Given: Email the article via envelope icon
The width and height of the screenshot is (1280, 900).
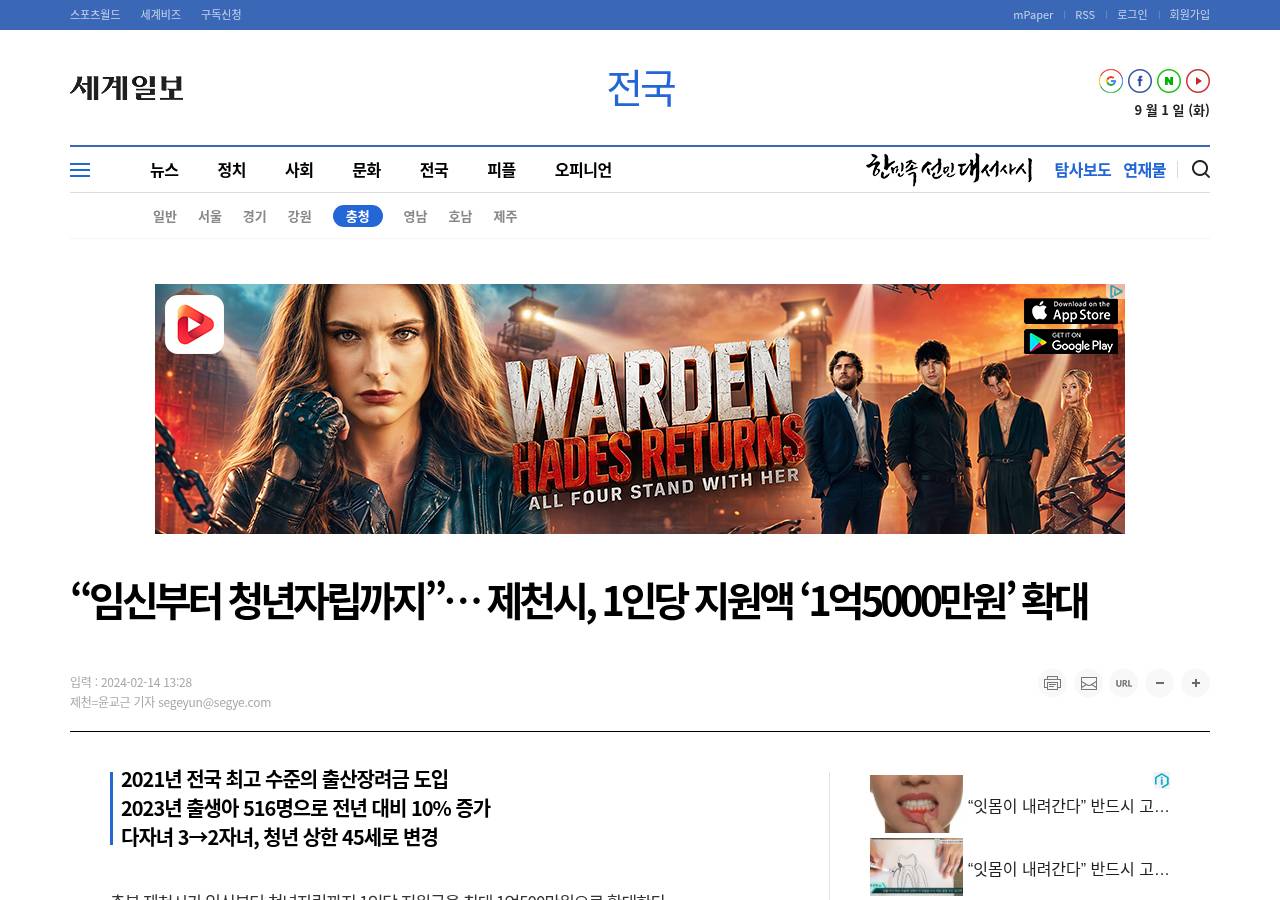Looking at the screenshot, I should (x=1089, y=683).
